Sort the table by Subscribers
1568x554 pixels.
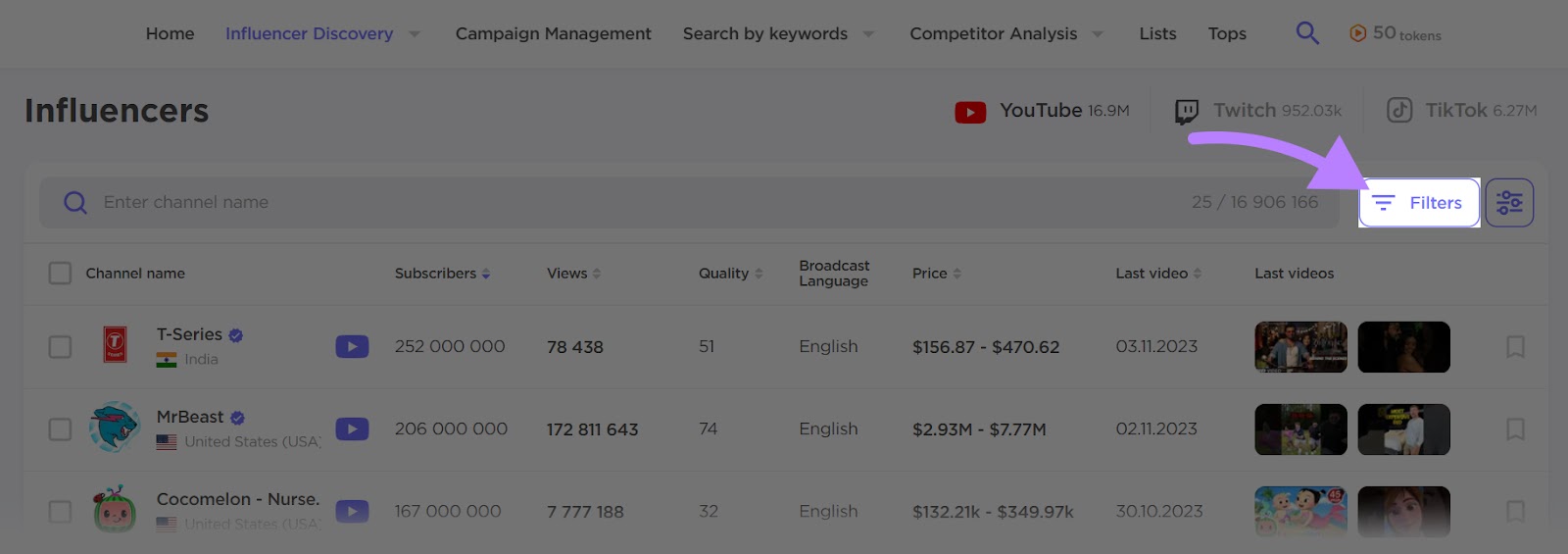(x=442, y=274)
